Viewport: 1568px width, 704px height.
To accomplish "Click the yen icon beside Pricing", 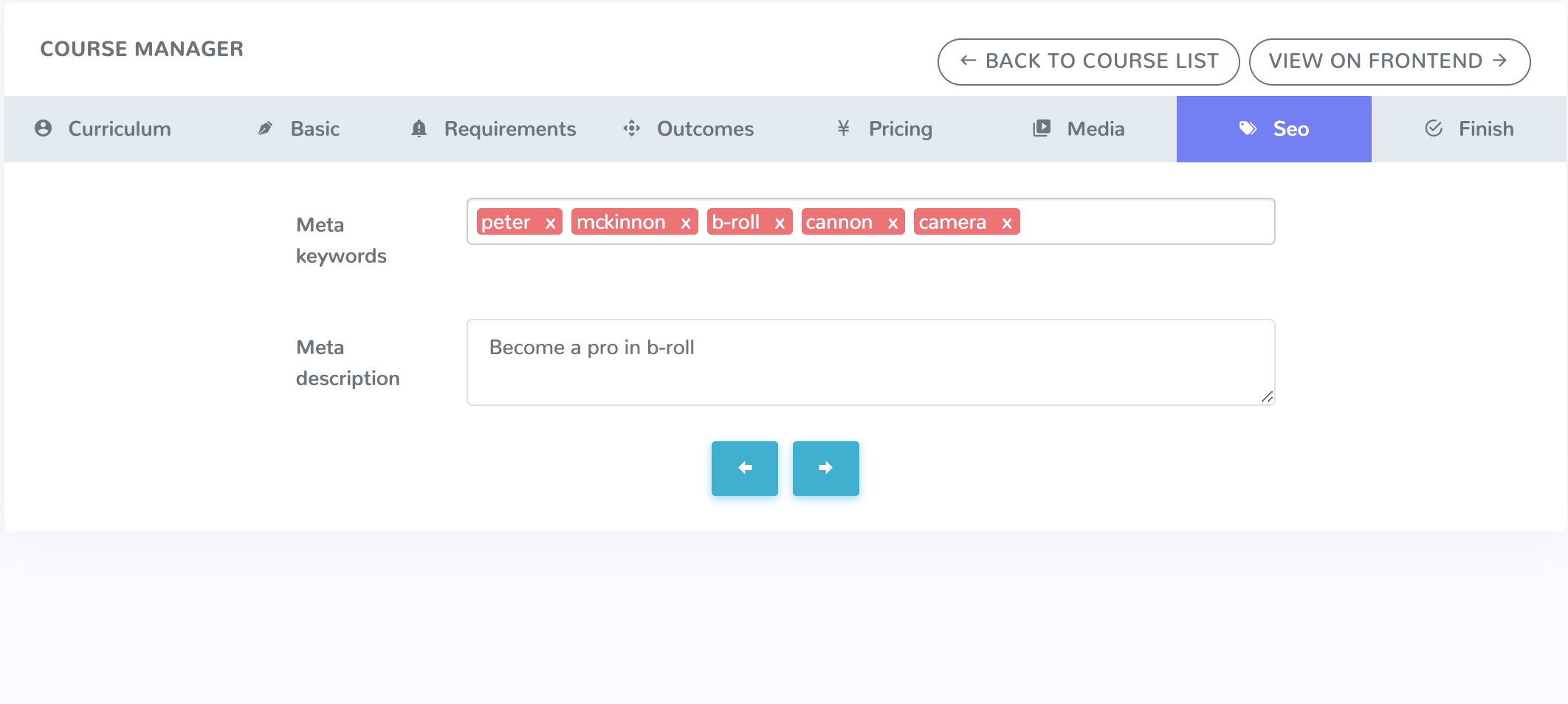I will click(843, 128).
